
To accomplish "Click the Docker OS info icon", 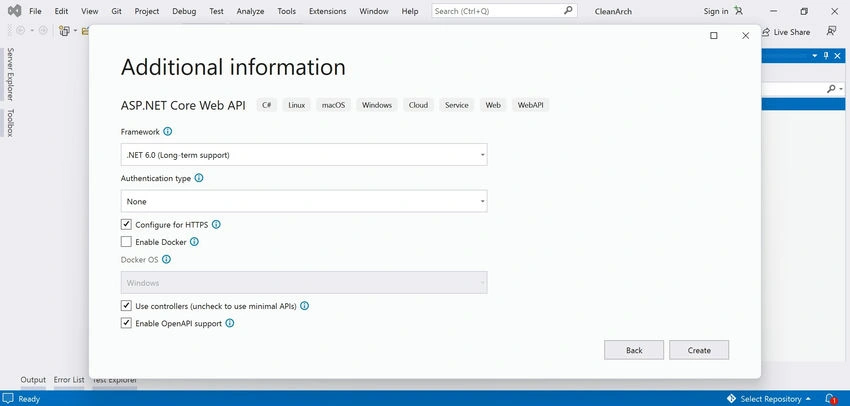I will (x=166, y=259).
